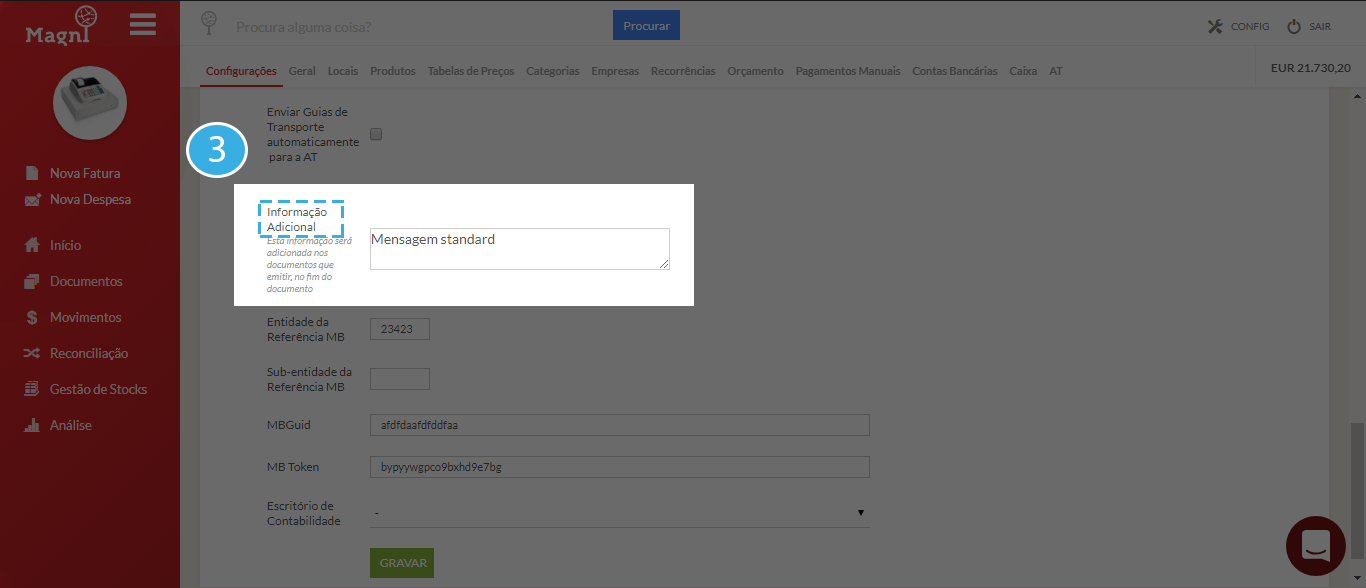
Task: Click the Análise chart icon
Action: pyautogui.click(x=32, y=425)
